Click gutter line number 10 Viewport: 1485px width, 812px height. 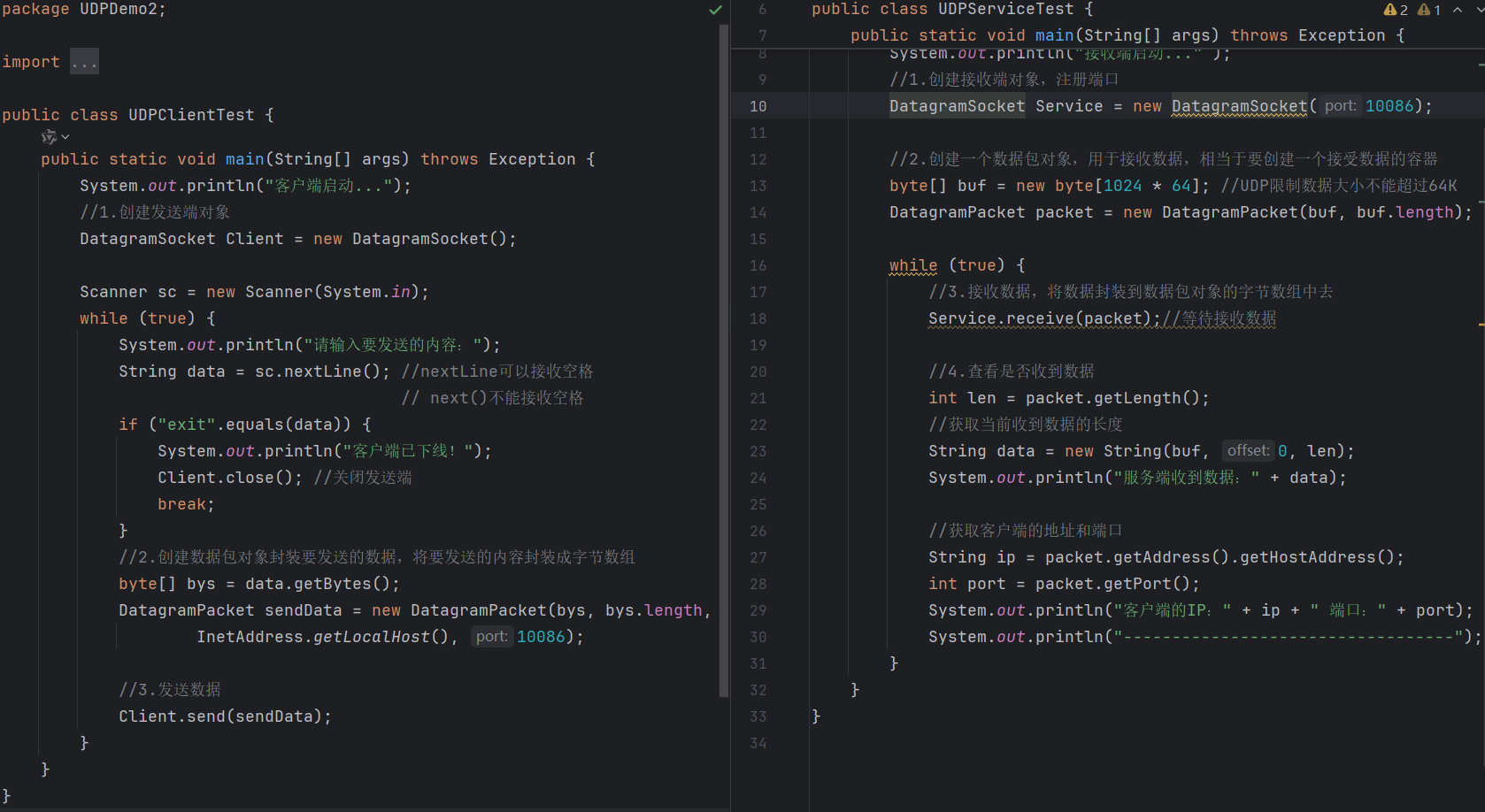[758, 106]
